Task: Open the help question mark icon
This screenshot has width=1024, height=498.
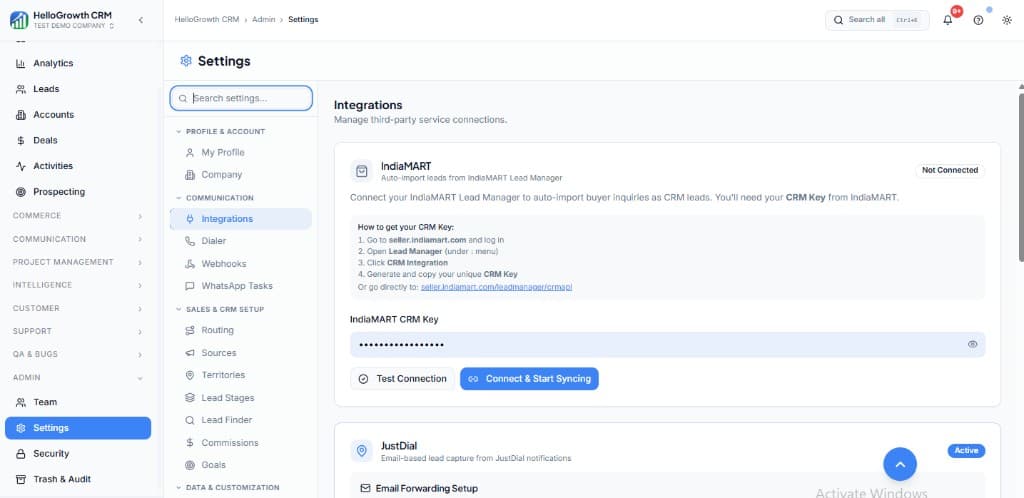Action: click(978, 20)
